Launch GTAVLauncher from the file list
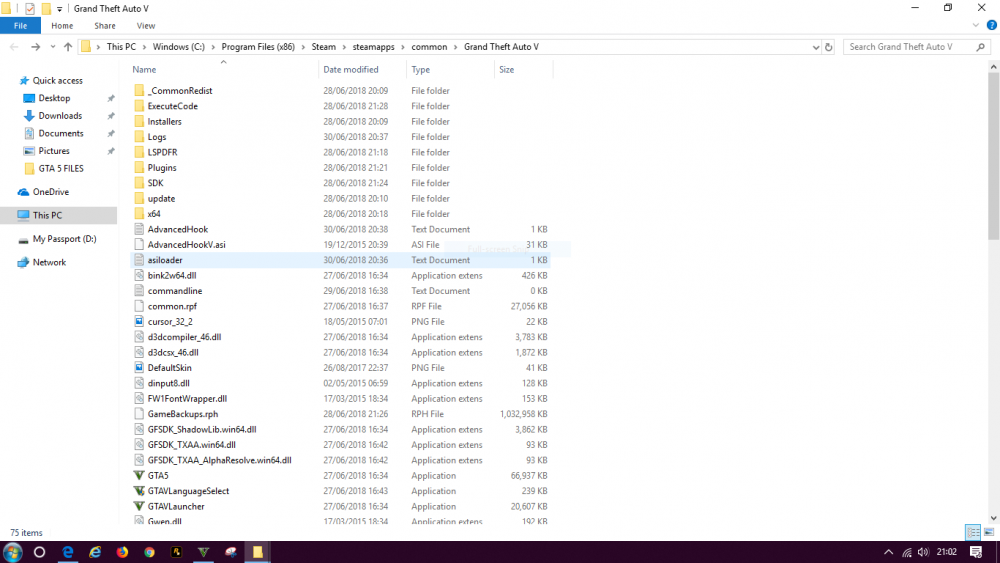The height and width of the screenshot is (563, 1000). tap(176, 506)
